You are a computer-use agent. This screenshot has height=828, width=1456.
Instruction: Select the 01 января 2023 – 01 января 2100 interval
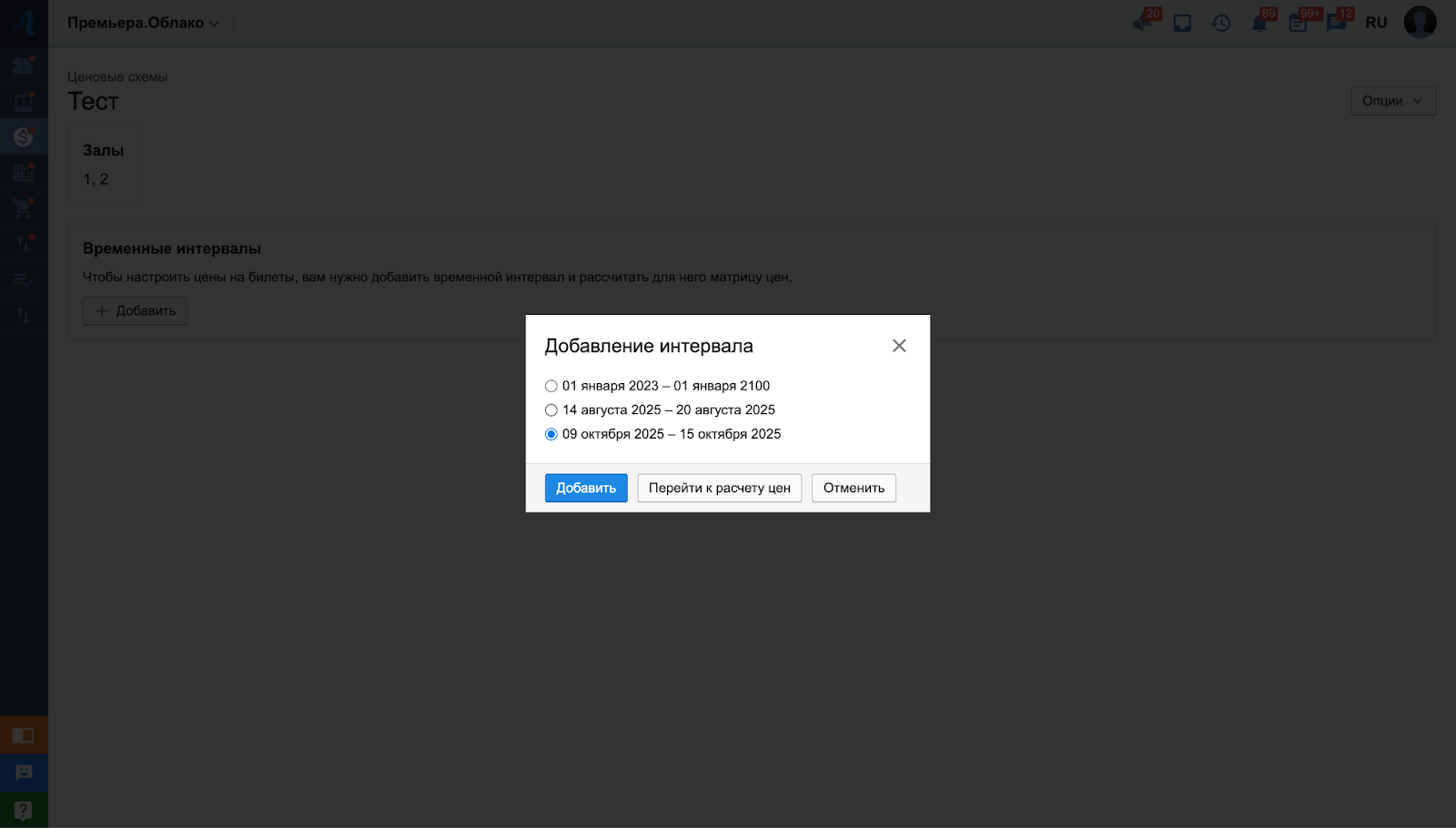pyautogui.click(x=551, y=386)
